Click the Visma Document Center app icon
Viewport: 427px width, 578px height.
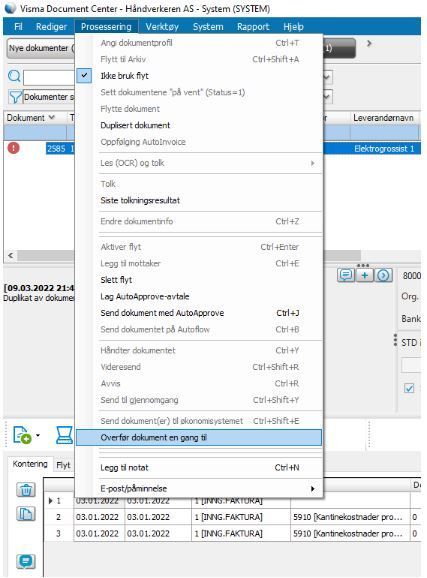point(10,8)
